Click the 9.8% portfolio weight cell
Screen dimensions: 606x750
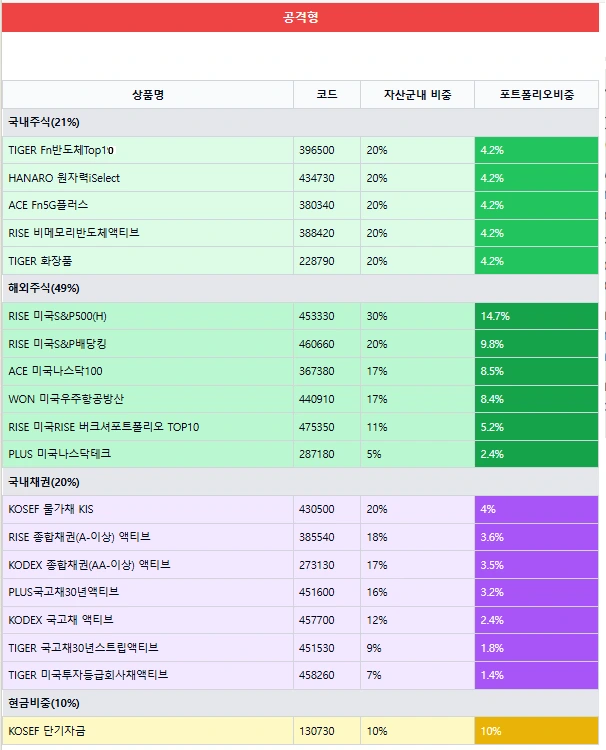(537, 344)
